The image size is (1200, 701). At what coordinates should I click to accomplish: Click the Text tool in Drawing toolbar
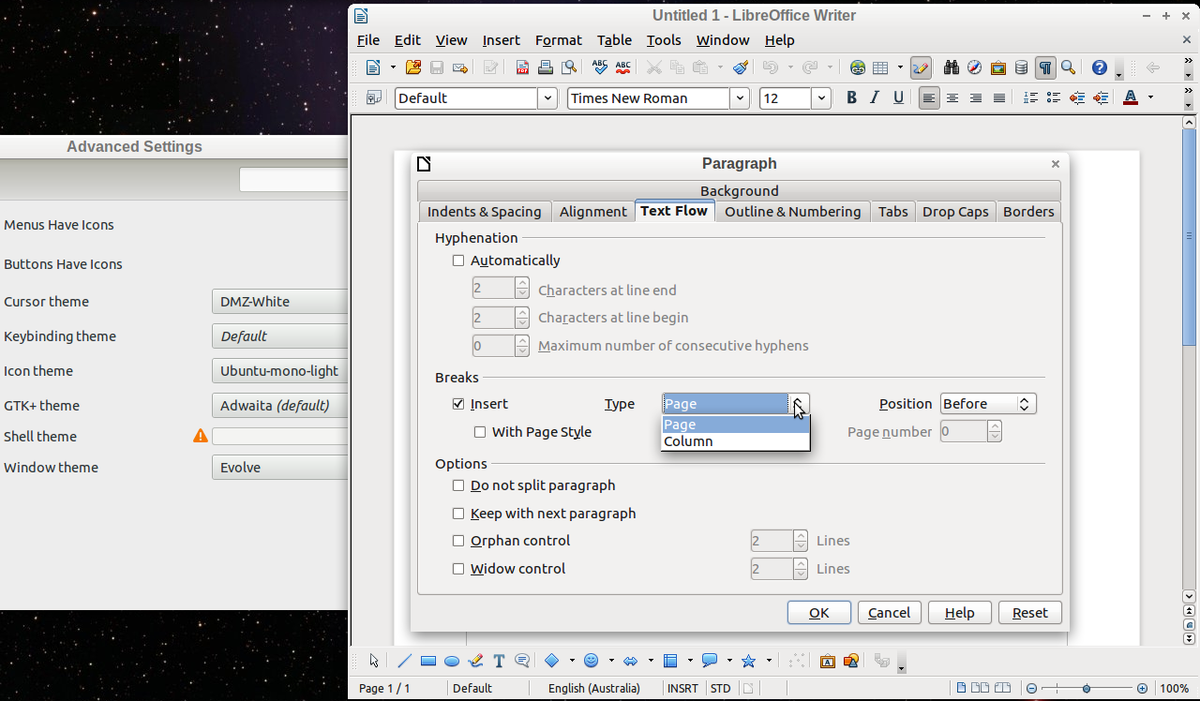tap(499, 661)
